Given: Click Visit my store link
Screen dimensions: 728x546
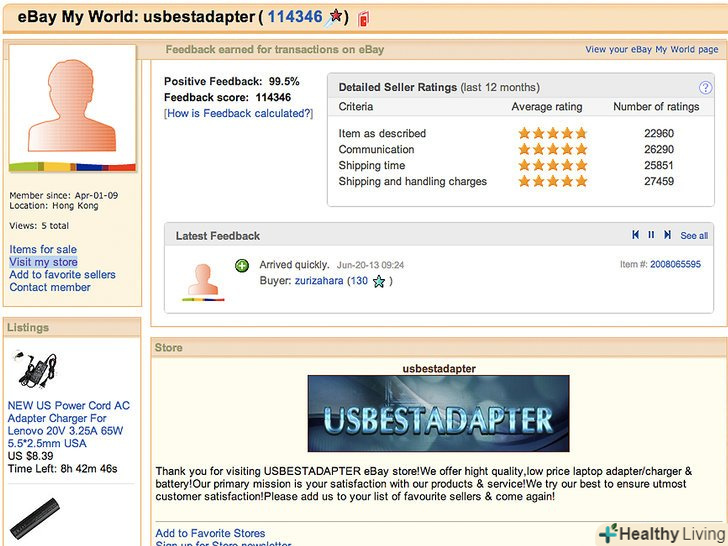Looking at the screenshot, I should pos(43,262).
